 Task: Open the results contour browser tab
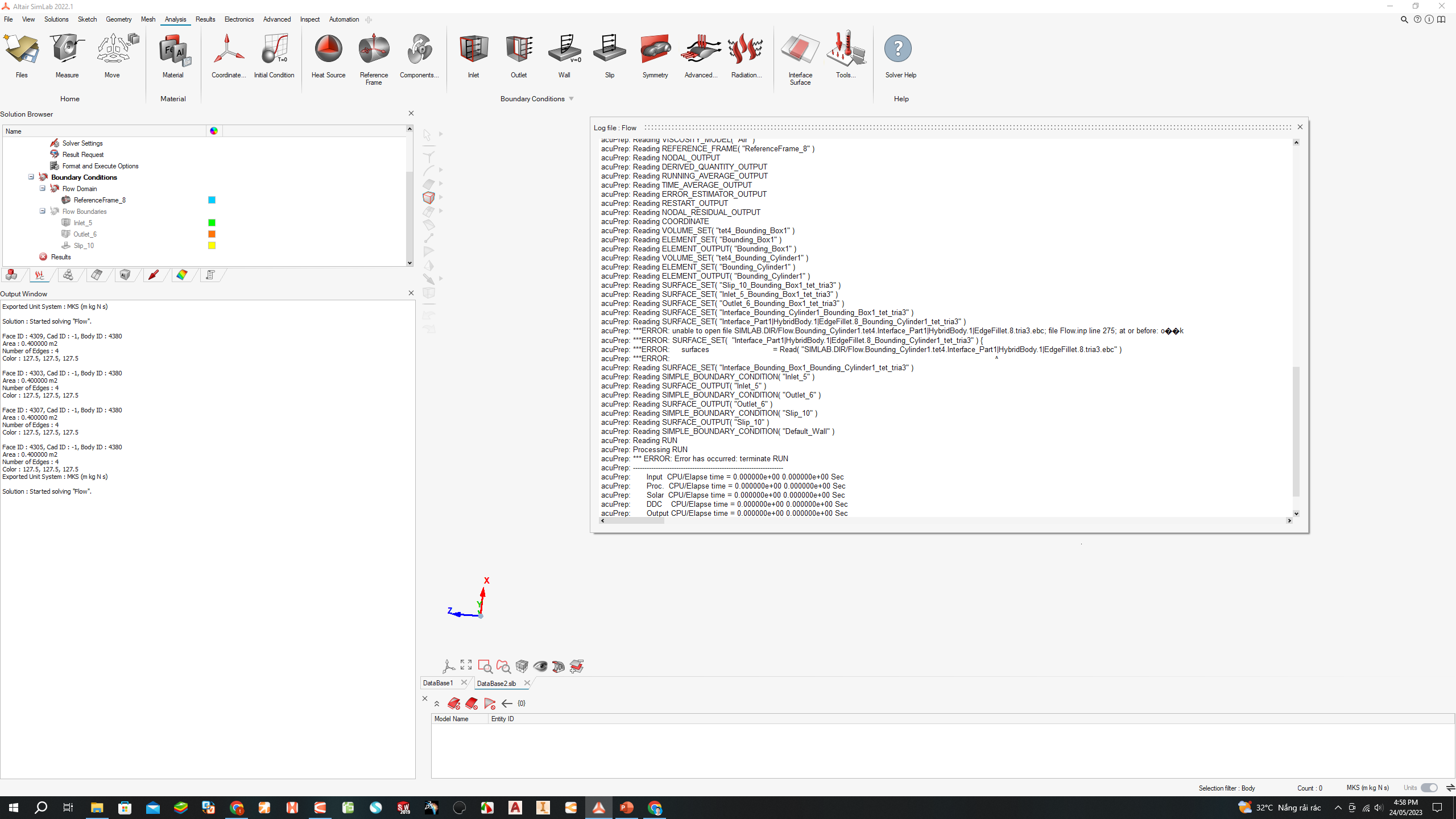tap(182, 275)
